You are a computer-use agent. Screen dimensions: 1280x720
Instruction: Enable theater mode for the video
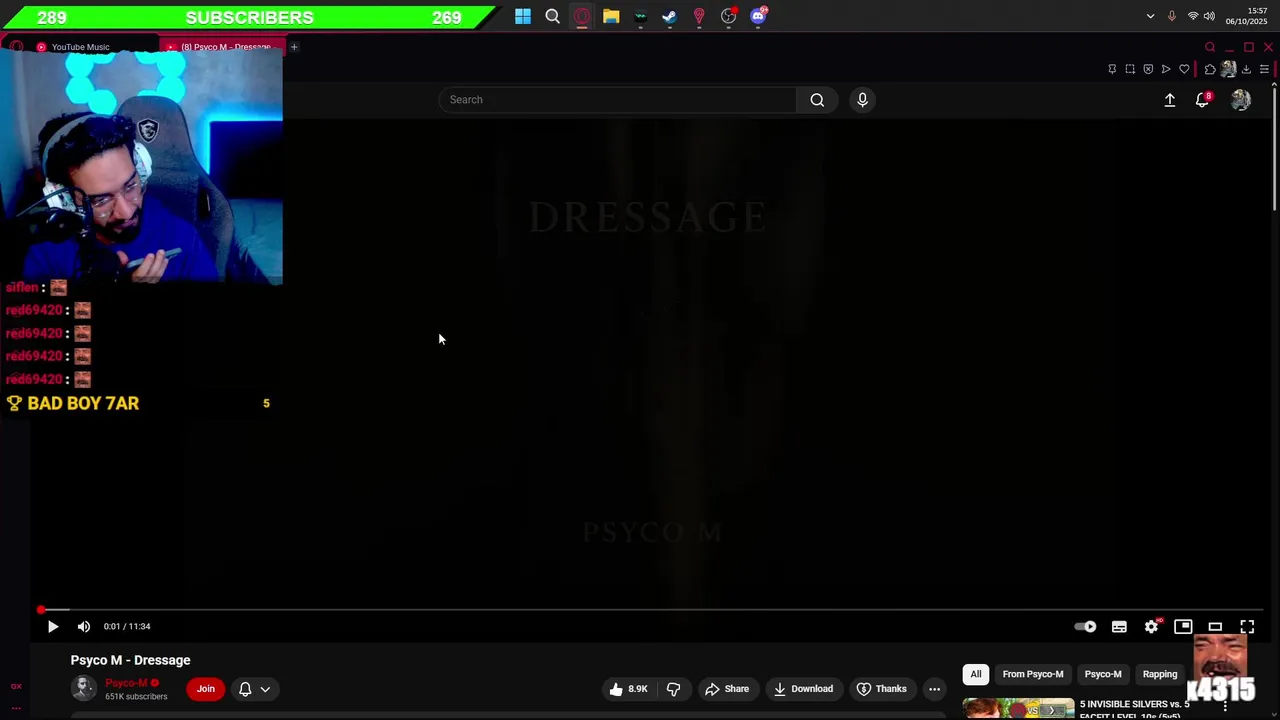click(x=1215, y=627)
